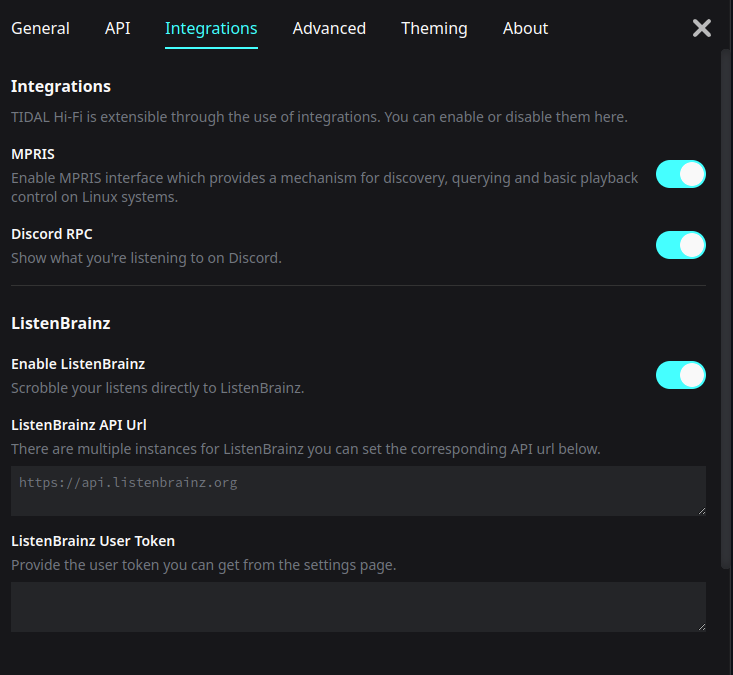
Task: Click the settings vertical scrollbar
Action: coord(726,300)
